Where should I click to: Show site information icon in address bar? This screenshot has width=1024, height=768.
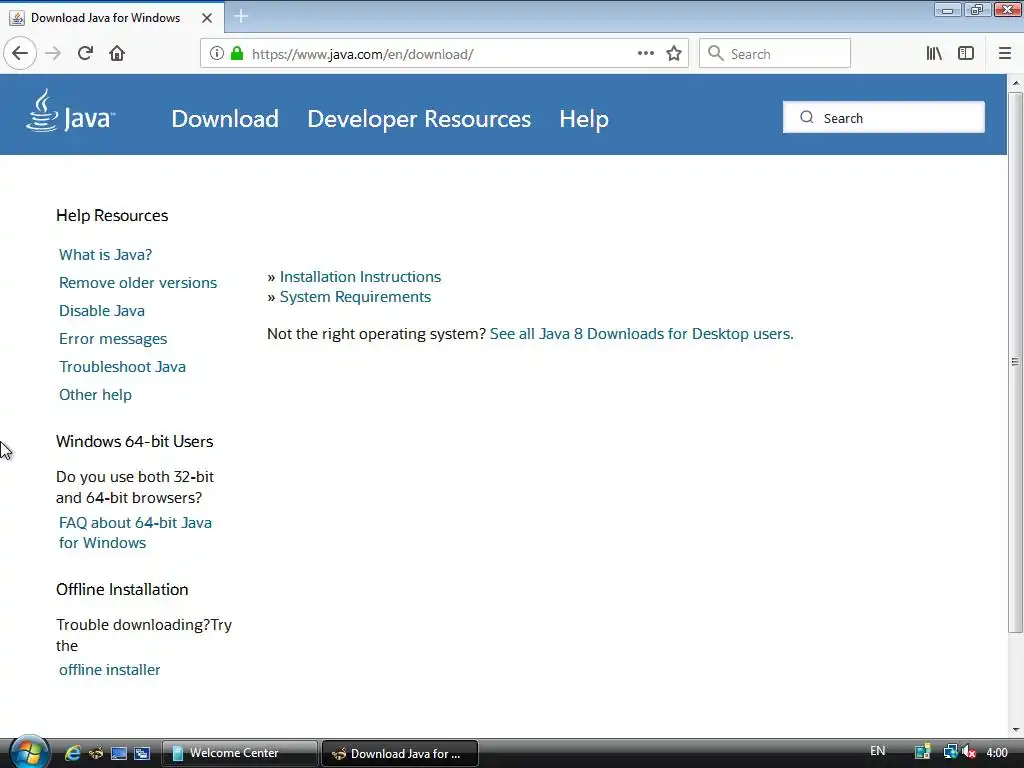(217, 54)
